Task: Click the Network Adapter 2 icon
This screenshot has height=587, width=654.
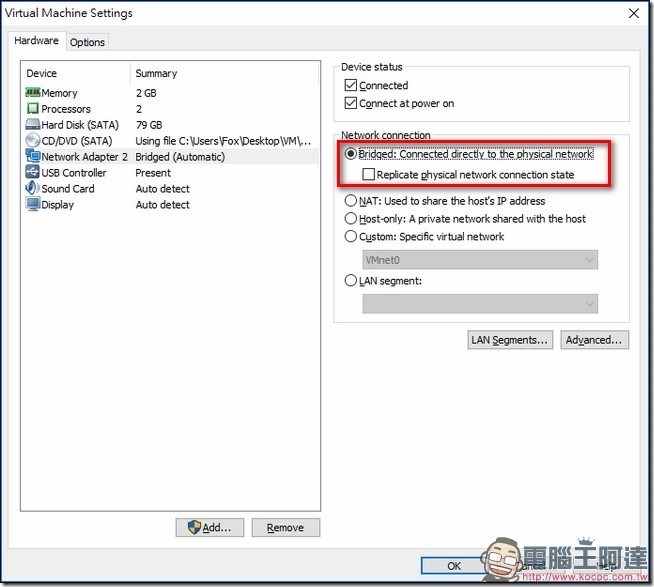Action: tap(33, 156)
